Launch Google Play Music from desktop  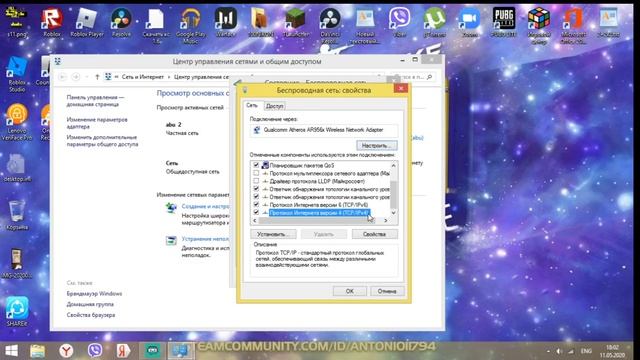pos(191,24)
